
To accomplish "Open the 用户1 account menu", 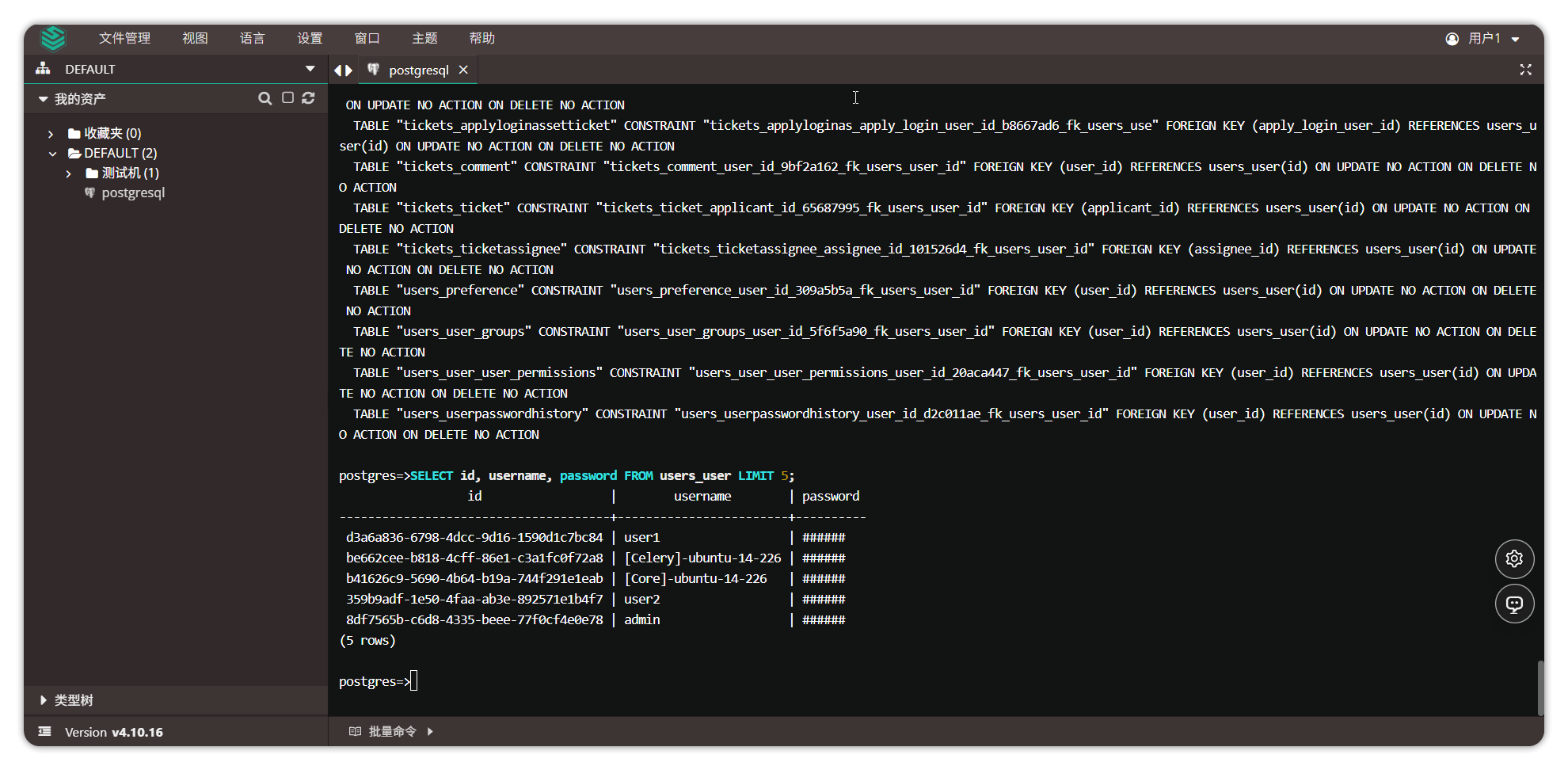I will [x=1482, y=38].
